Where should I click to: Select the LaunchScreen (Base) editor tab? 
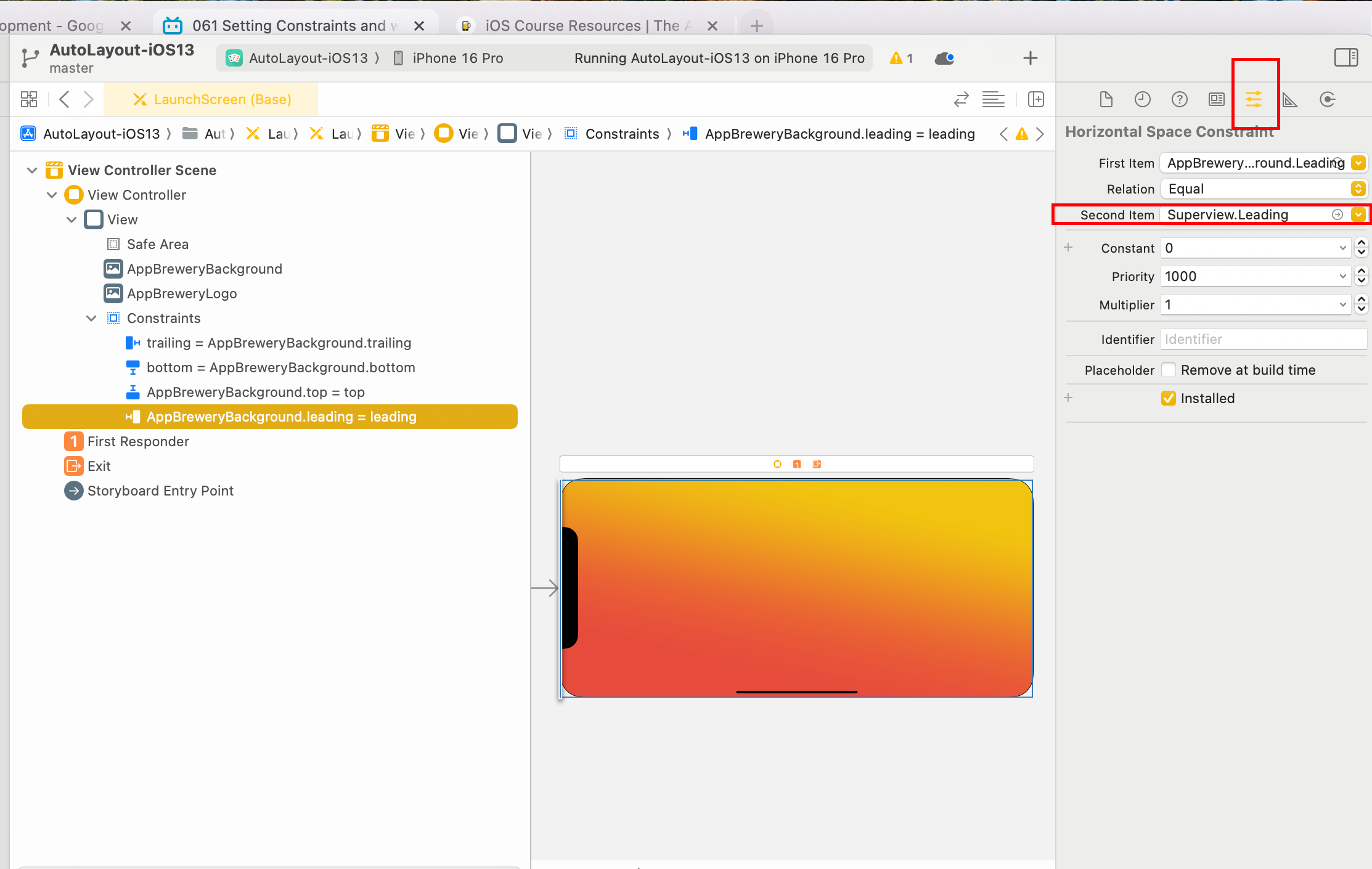click(211, 99)
